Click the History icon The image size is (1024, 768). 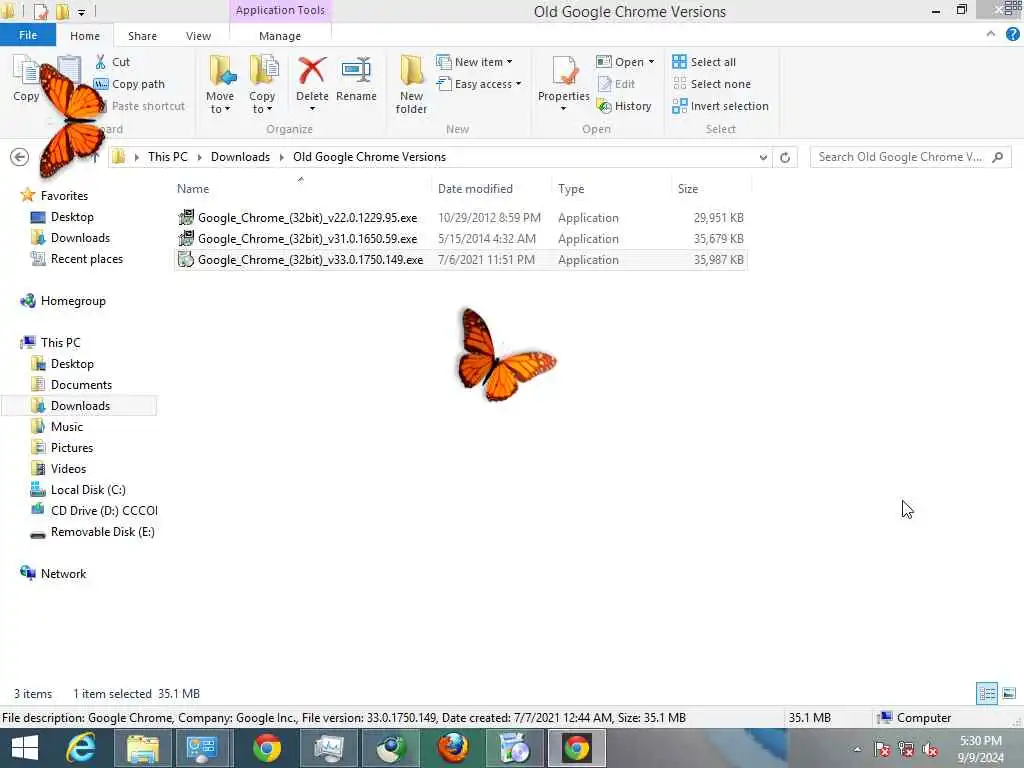605,106
